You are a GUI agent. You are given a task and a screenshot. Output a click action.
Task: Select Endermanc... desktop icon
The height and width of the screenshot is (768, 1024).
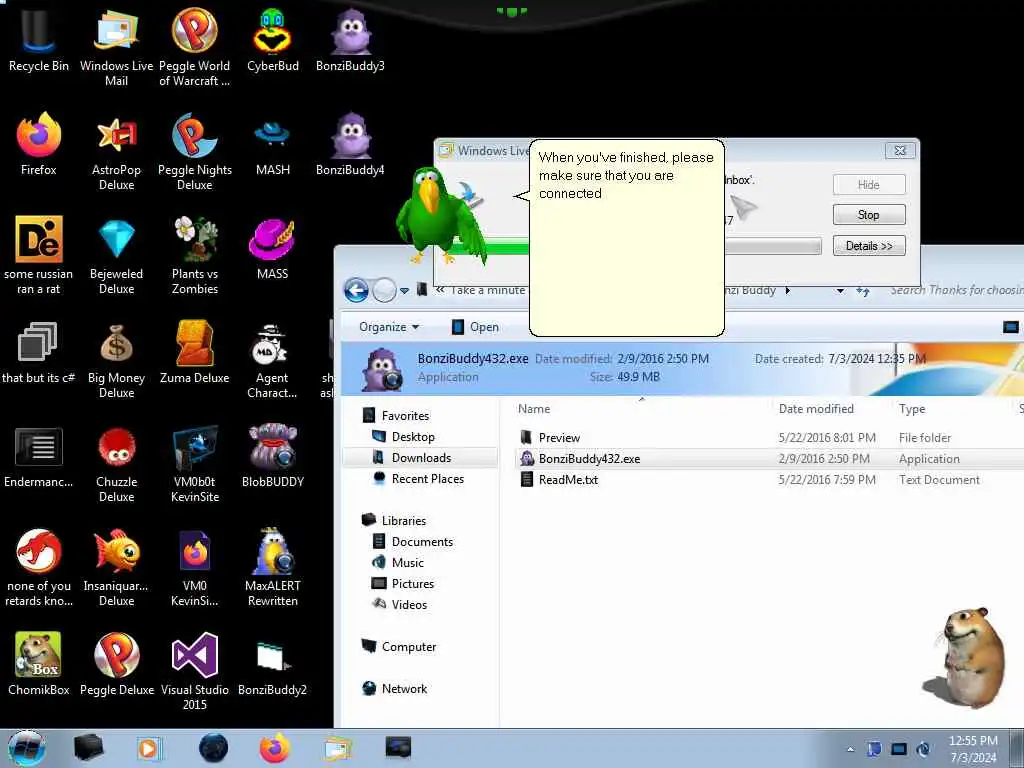click(39, 456)
